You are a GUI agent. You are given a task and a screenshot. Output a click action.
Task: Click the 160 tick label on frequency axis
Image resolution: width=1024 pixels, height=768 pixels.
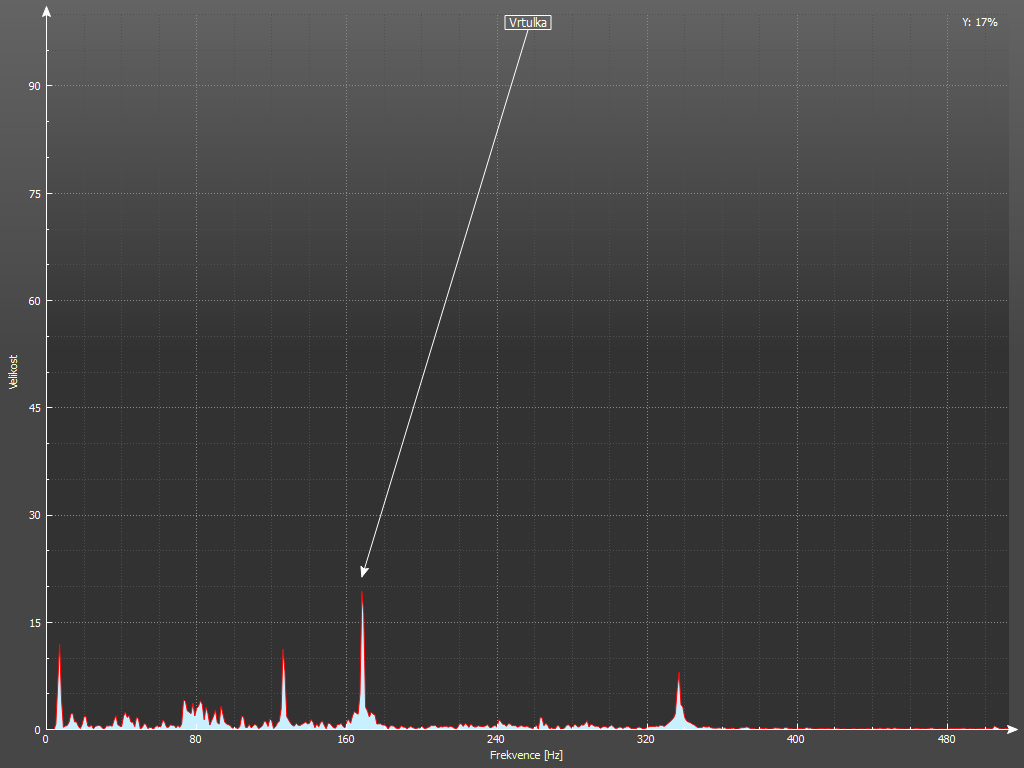coord(345,740)
